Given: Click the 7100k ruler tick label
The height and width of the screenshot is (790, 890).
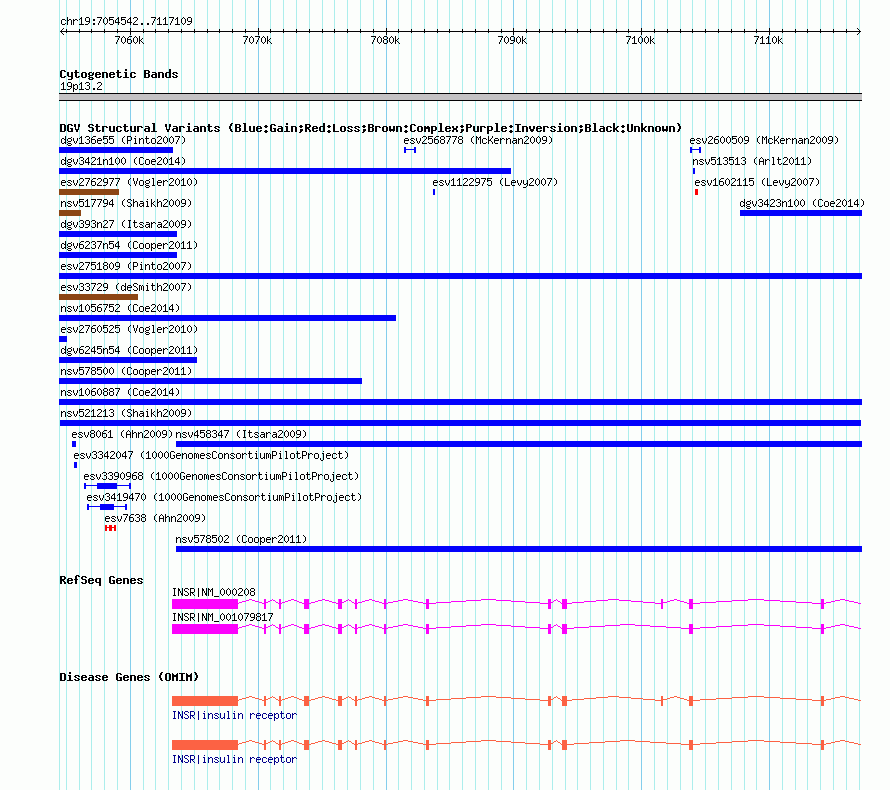Looking at the screenshot, I should 640,40.
